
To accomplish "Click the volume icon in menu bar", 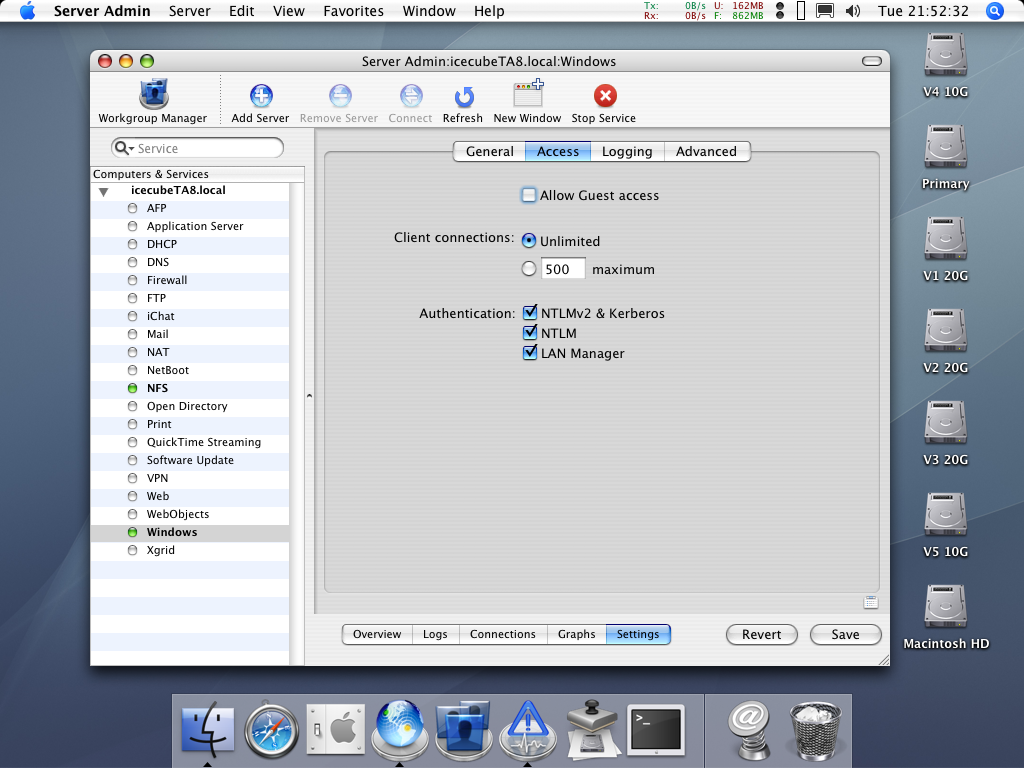I will [853, 11].
